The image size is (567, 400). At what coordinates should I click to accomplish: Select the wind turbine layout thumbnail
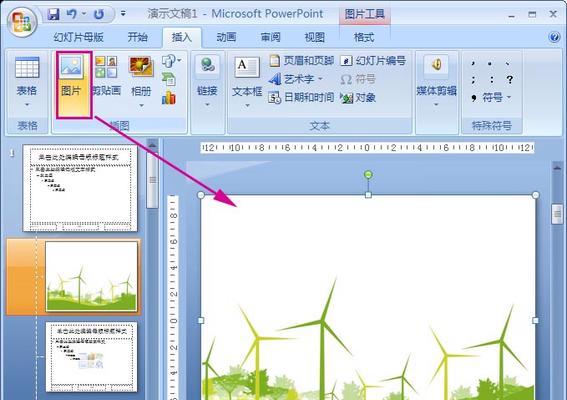(x=92, y=276)
